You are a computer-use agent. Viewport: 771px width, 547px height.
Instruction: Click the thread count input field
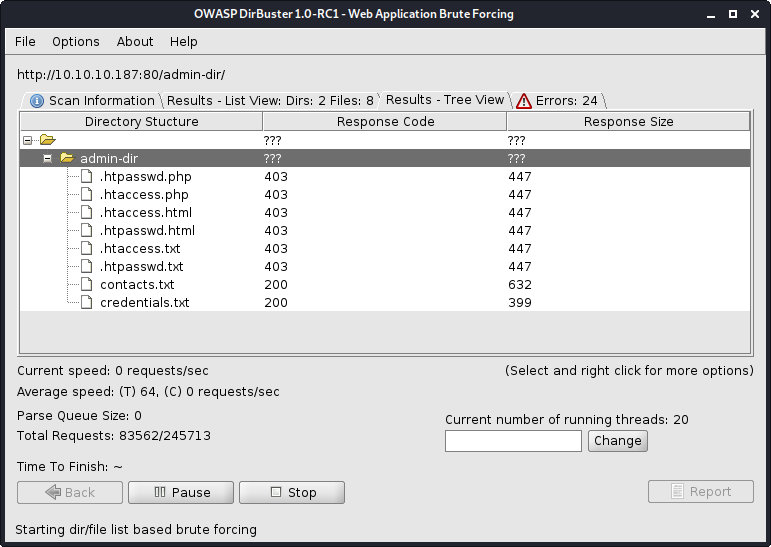coord(513,440)
